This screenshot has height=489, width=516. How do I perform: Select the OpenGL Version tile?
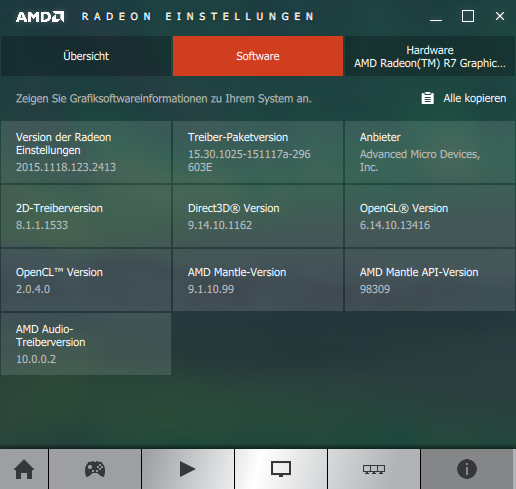pos(430,216)
